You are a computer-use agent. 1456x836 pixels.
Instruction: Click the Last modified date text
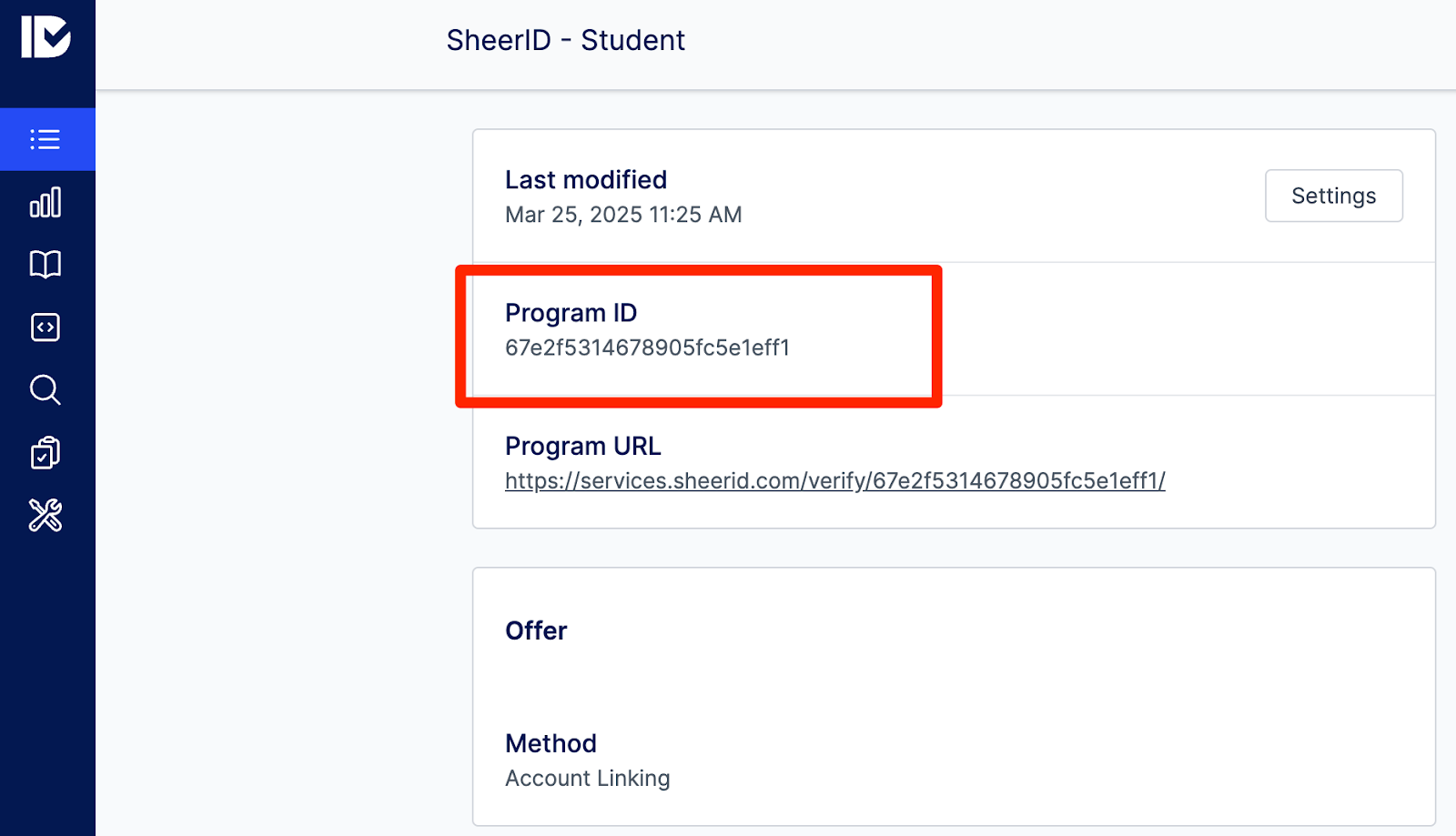coord(623,215)
